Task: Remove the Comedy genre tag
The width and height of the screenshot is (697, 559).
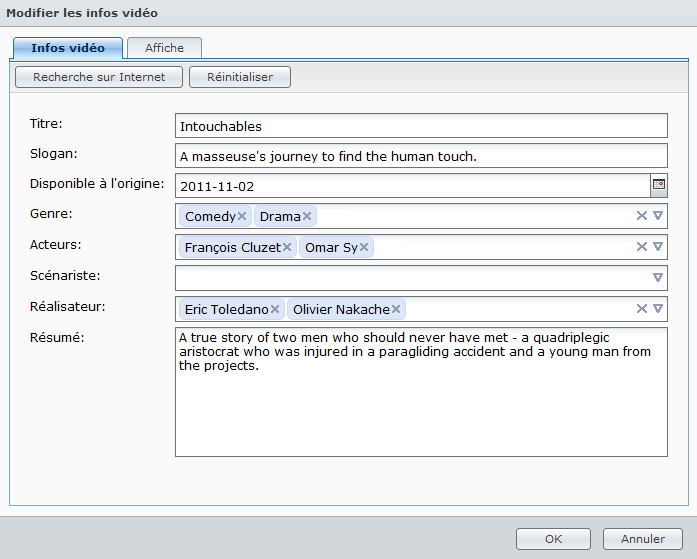Action: pyautogui.click(x=242, y=216)
